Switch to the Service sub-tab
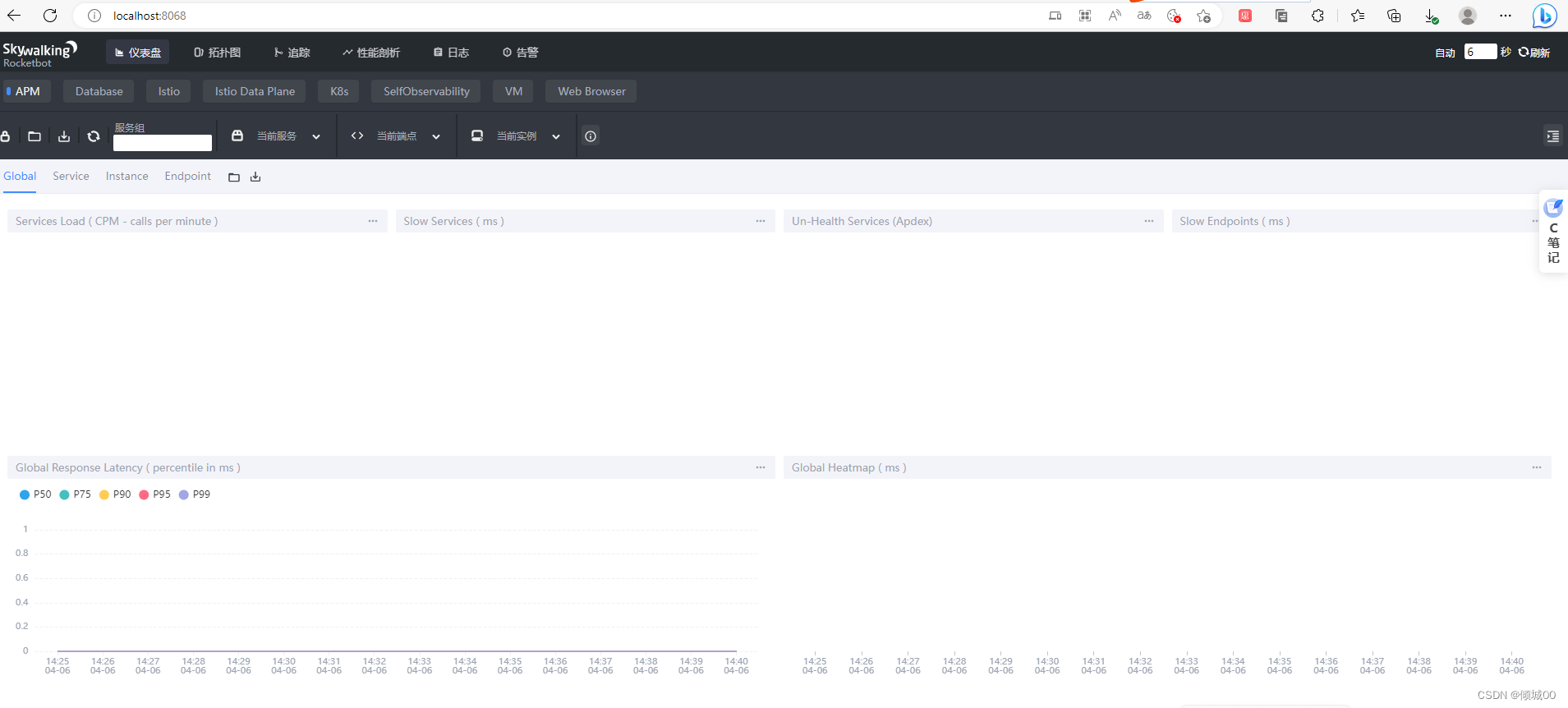The height and width of the screenshot is (708, 1568). pyautogui.click(x=71, y=177)
